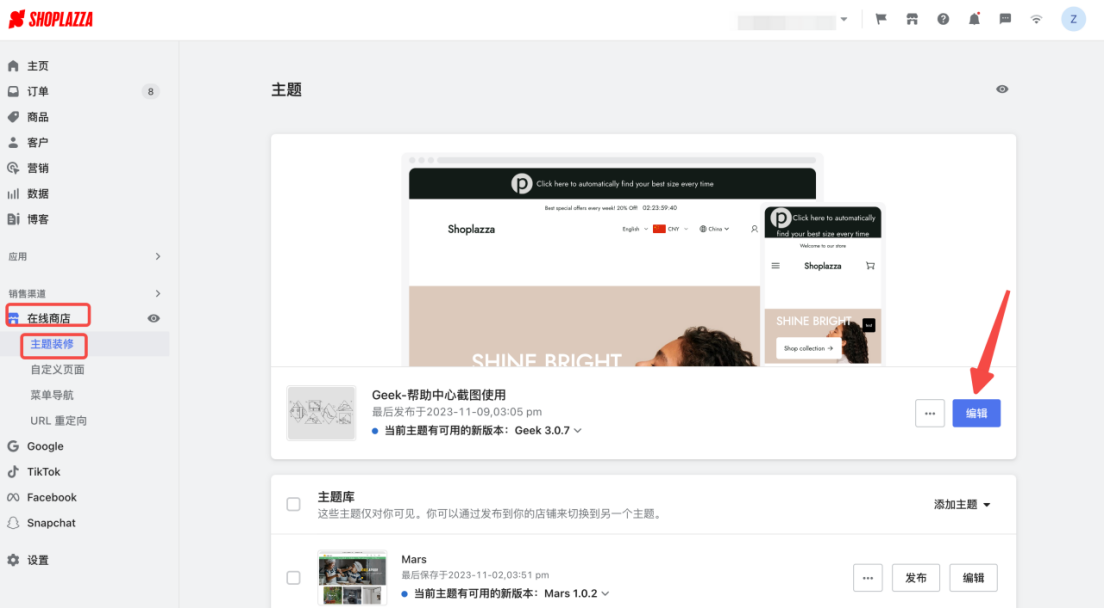Open 主题装修 theme customization
The height and width of the screenshot is (608, 1104).
[x=52, y=344]
